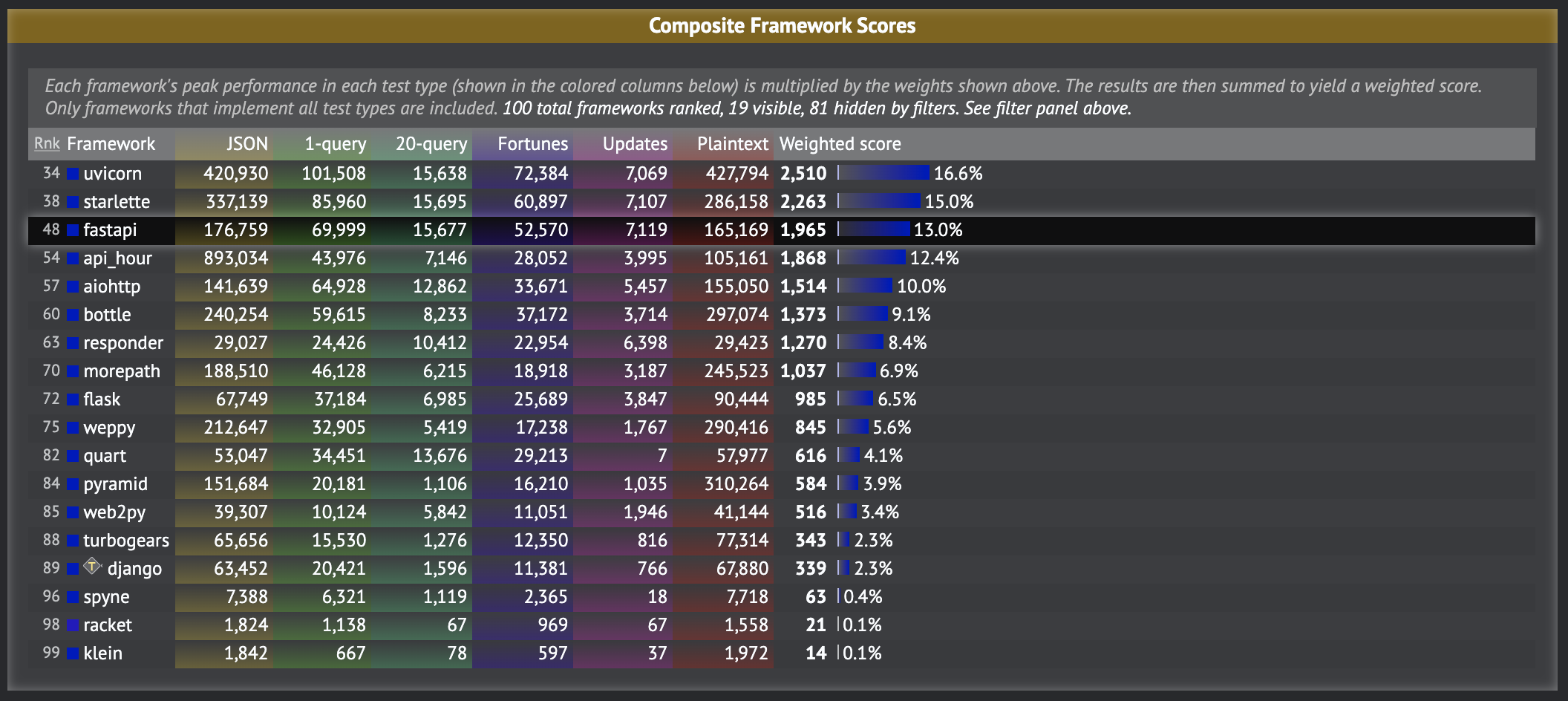
Task: Click rank number 99 for klein
Action: point(51,653)
